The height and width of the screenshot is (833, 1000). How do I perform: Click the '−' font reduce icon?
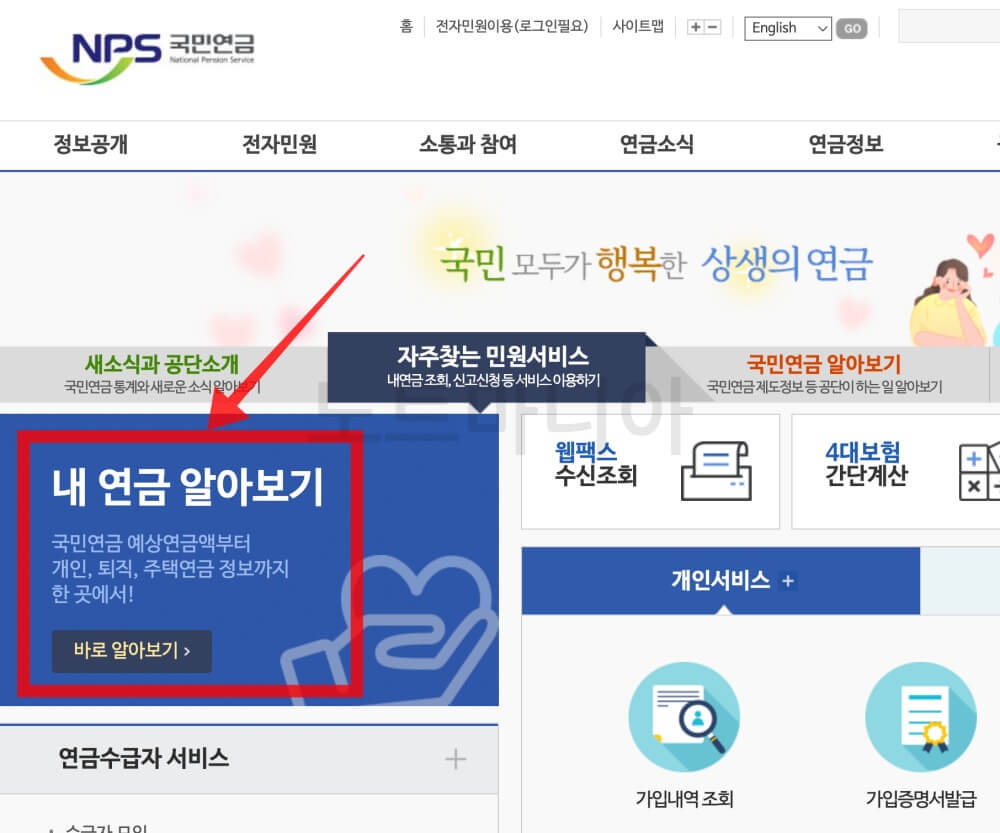(711, 27)
